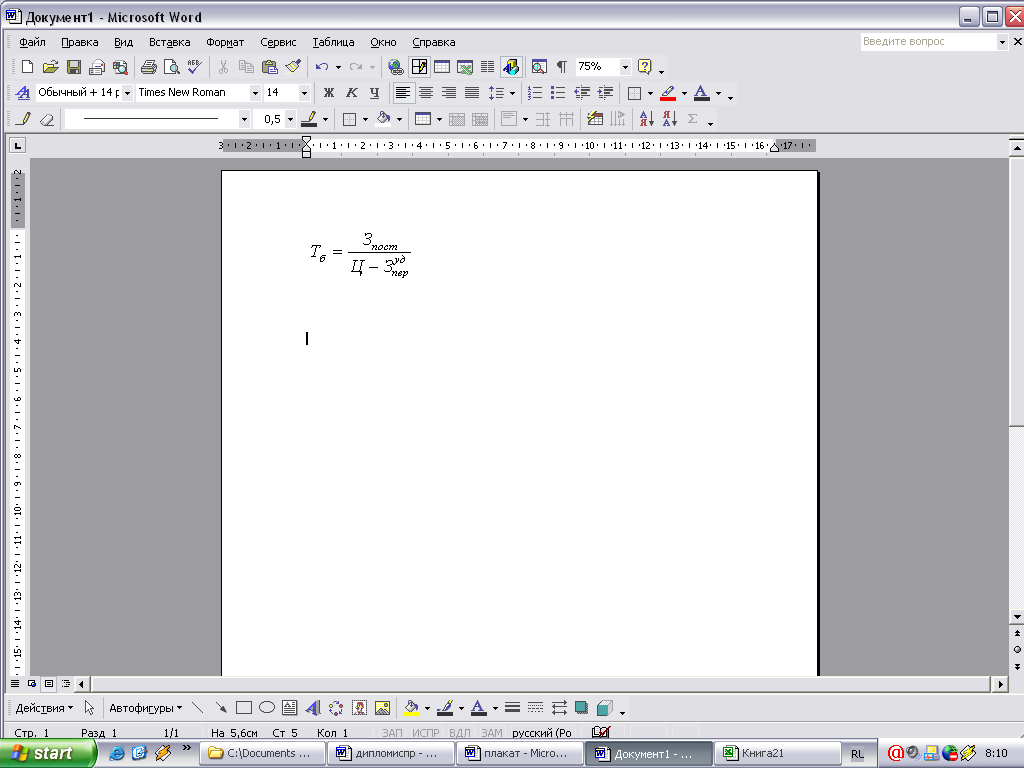This screenshot has width=1024, height=768.
Task: Switch to Книга21 Excel window
Action: coord(778,753)
